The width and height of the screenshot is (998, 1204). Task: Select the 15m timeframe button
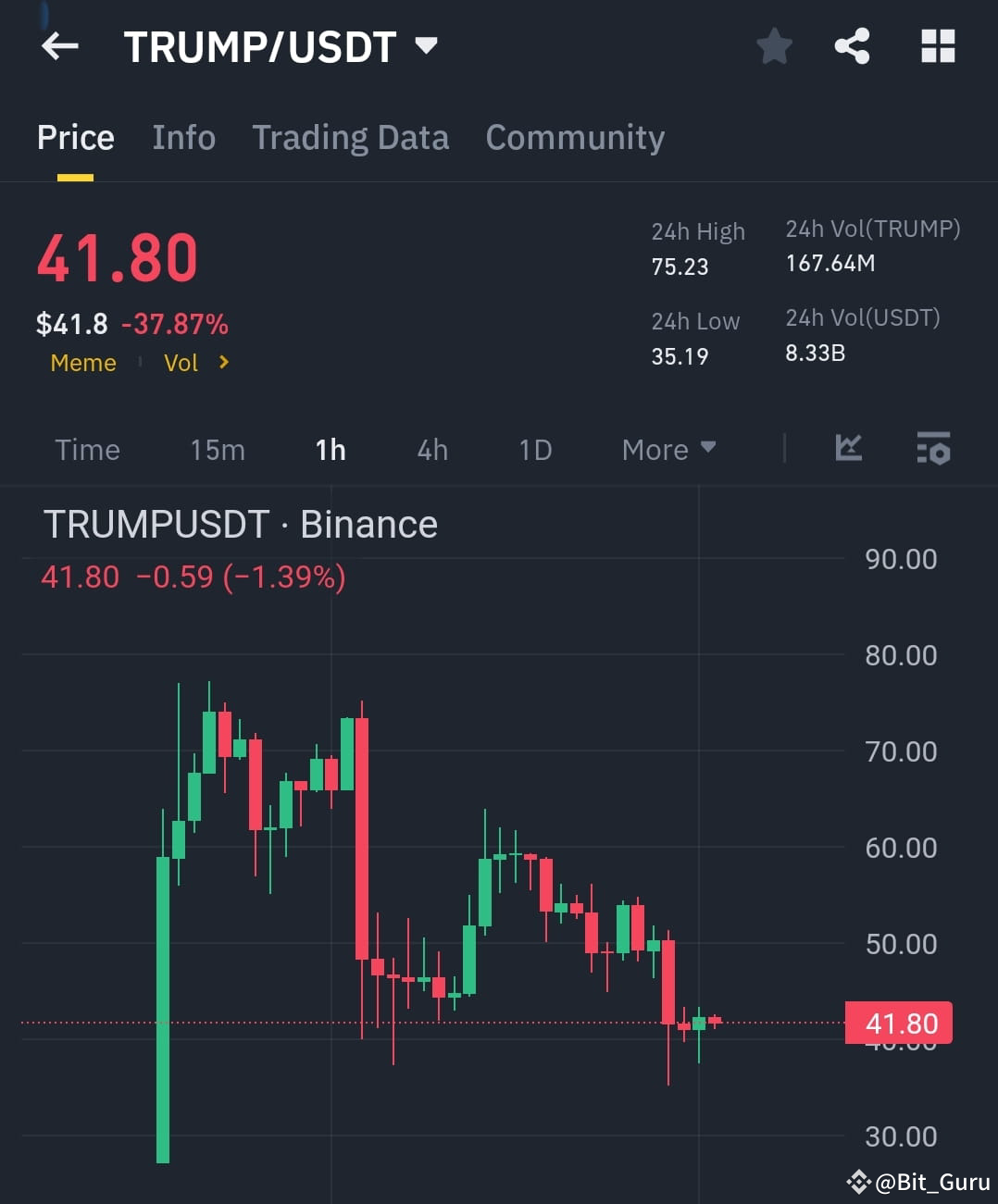217,449
